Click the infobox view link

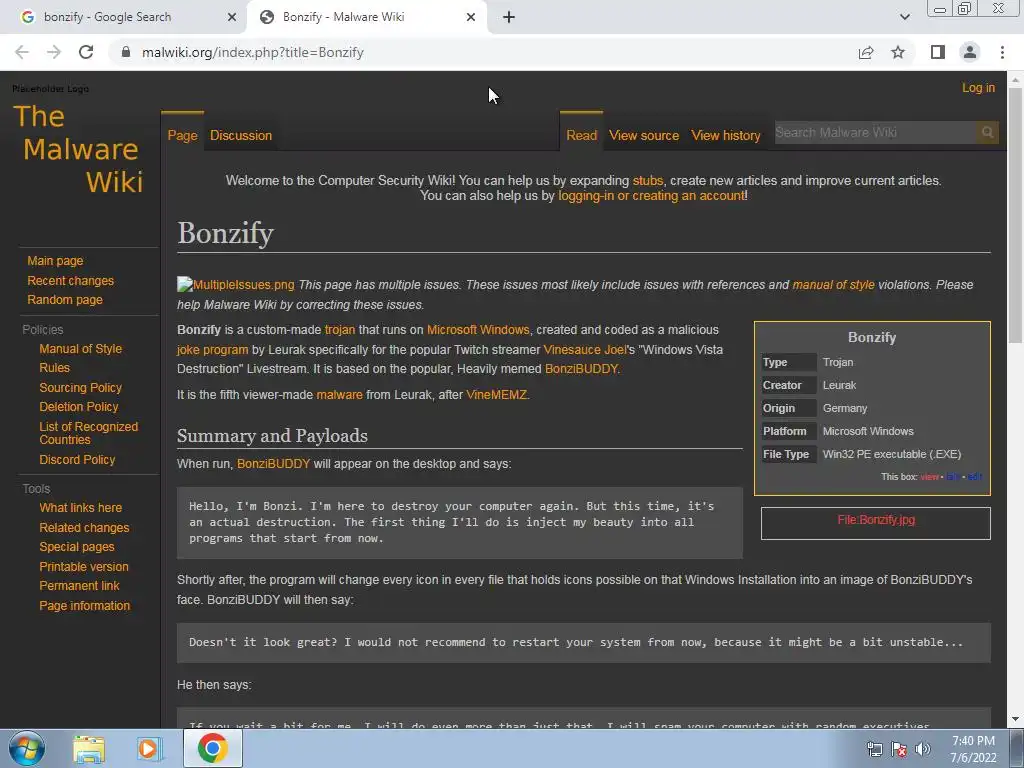tap(929, 477)
